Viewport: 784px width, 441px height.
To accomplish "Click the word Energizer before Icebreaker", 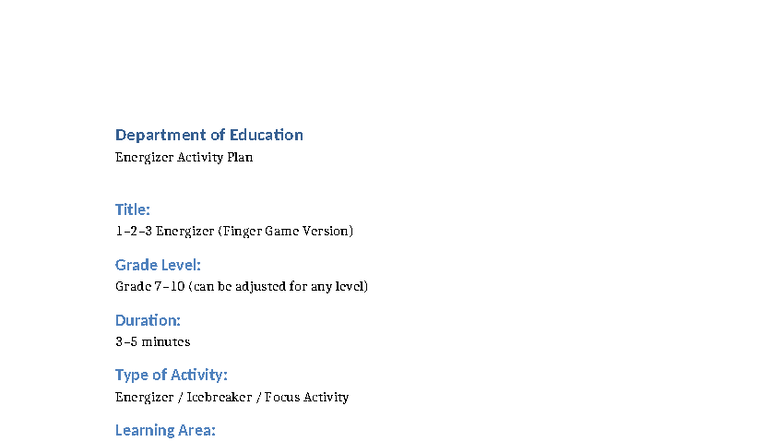I will 144,397.
